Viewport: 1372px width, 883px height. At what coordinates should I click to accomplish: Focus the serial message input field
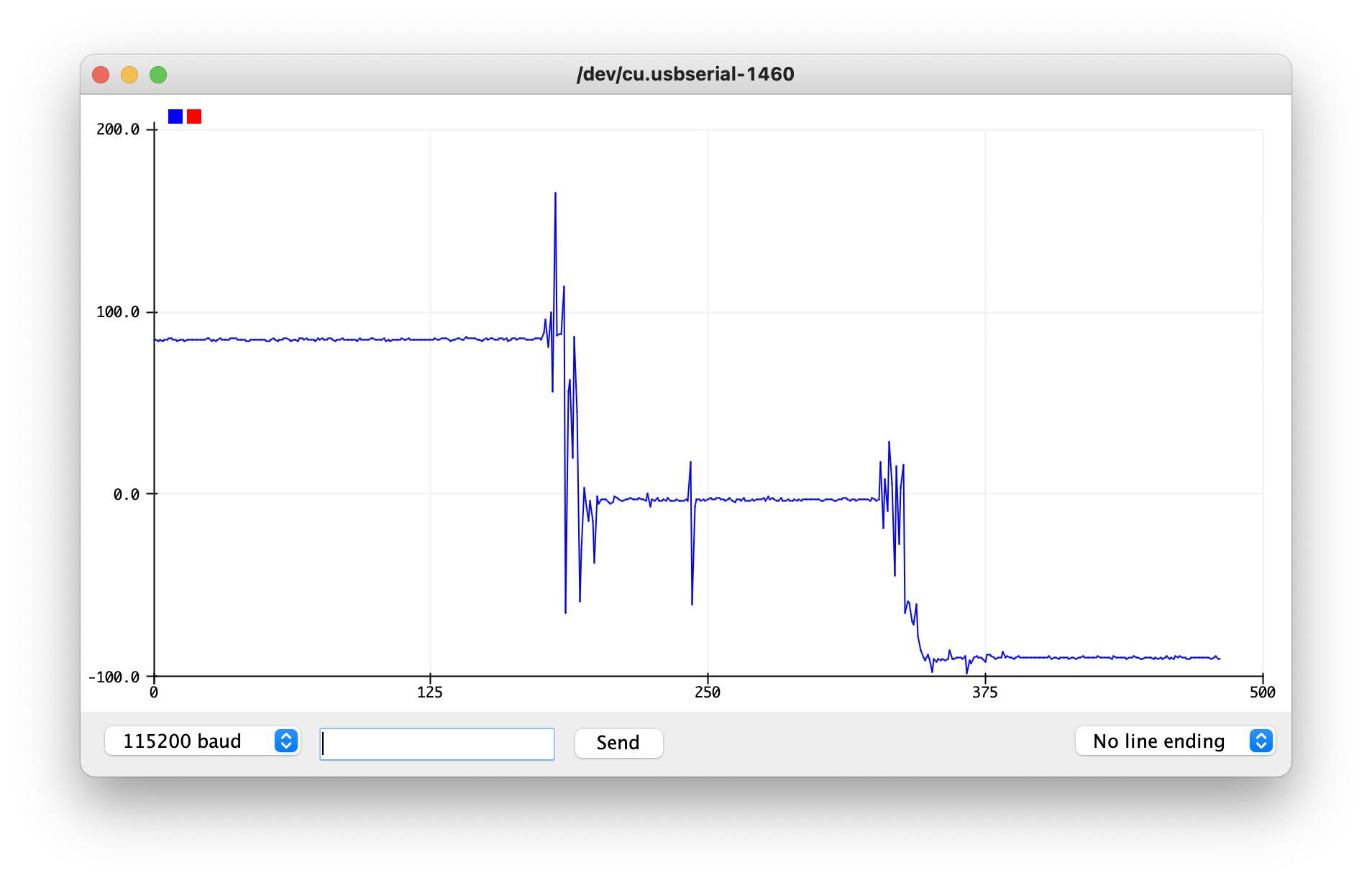click(437, 744)
